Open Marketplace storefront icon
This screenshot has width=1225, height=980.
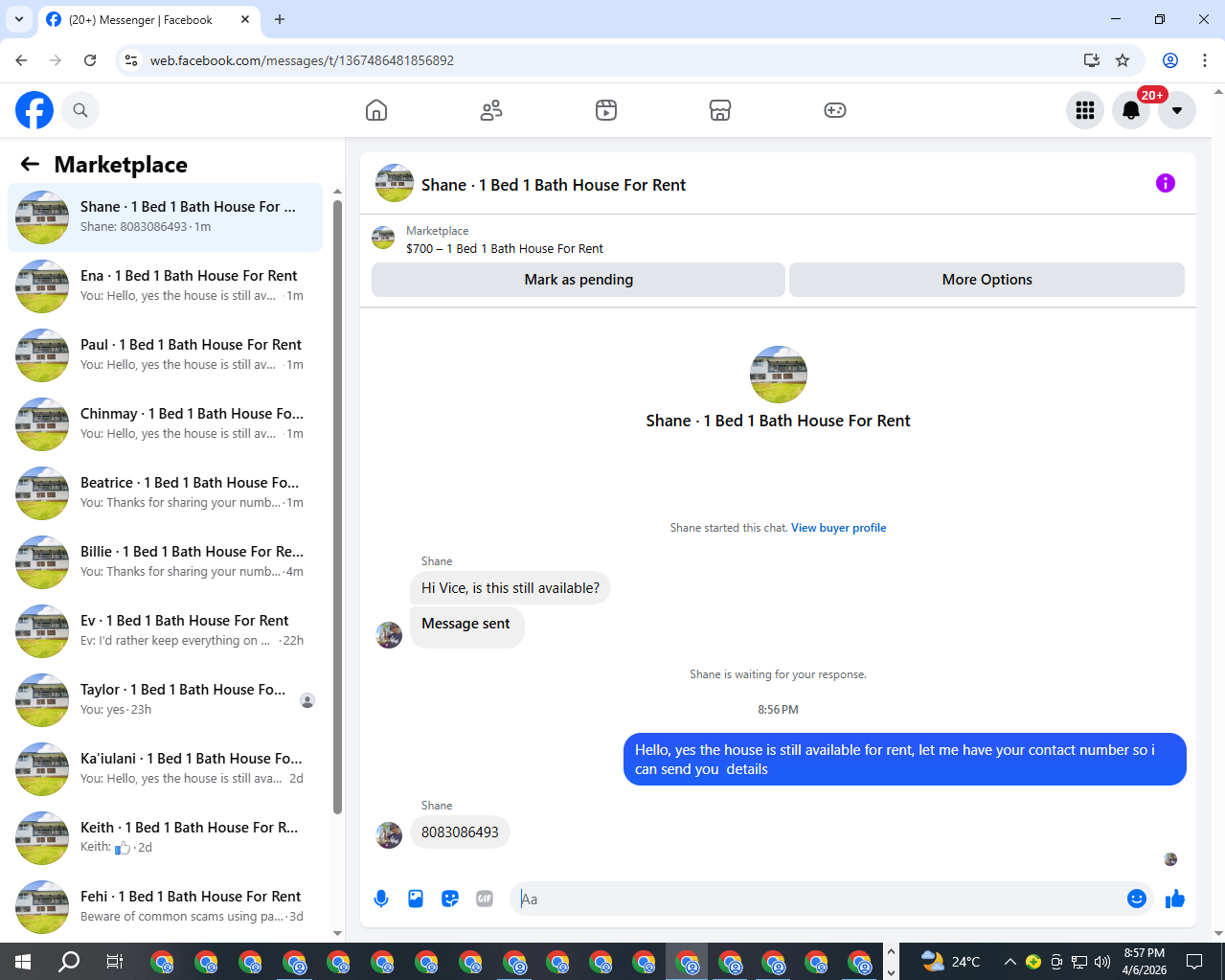tap(720, 110)
